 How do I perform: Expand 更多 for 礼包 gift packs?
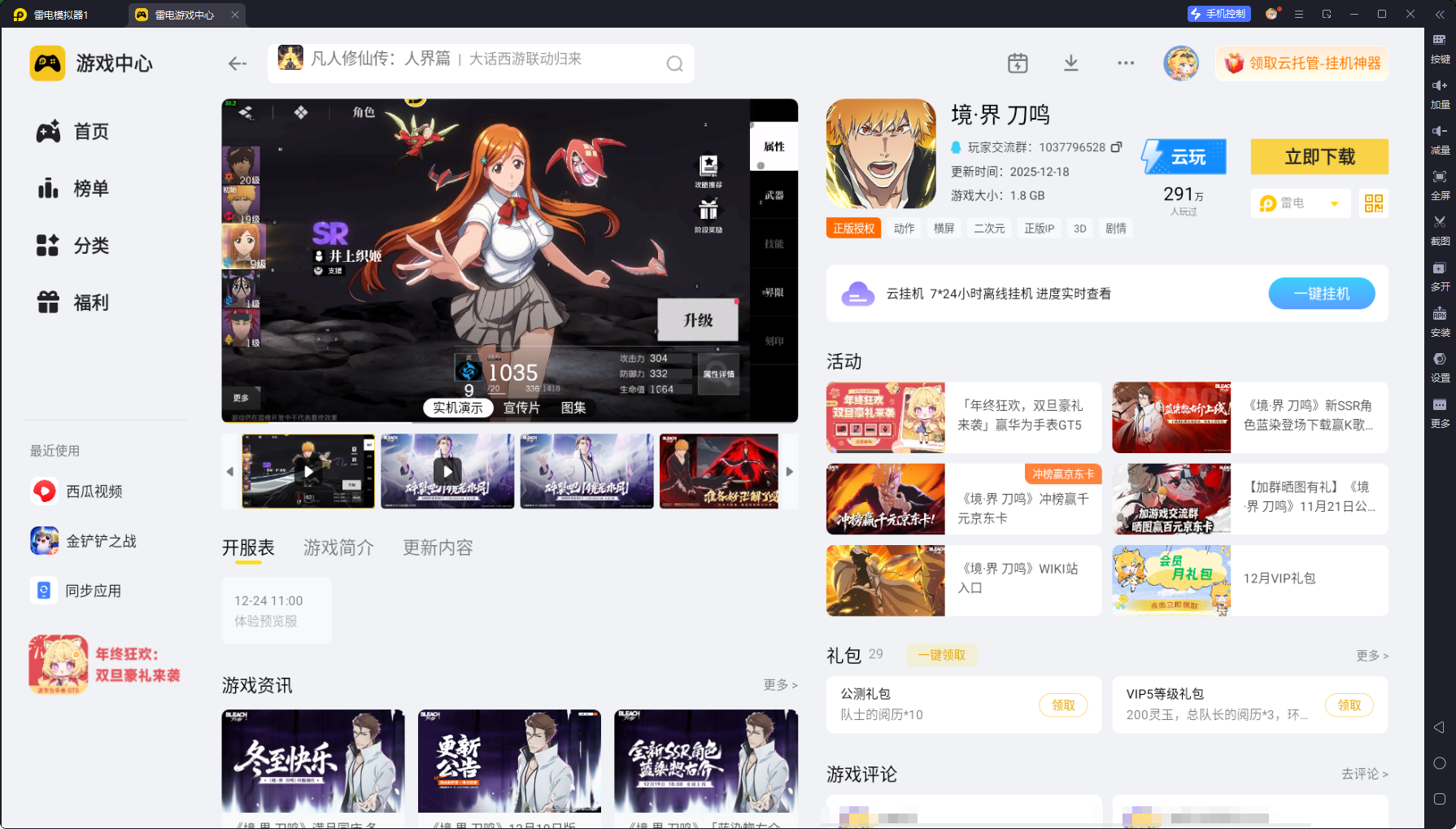pyautogui.click(x=1372, y=656)
